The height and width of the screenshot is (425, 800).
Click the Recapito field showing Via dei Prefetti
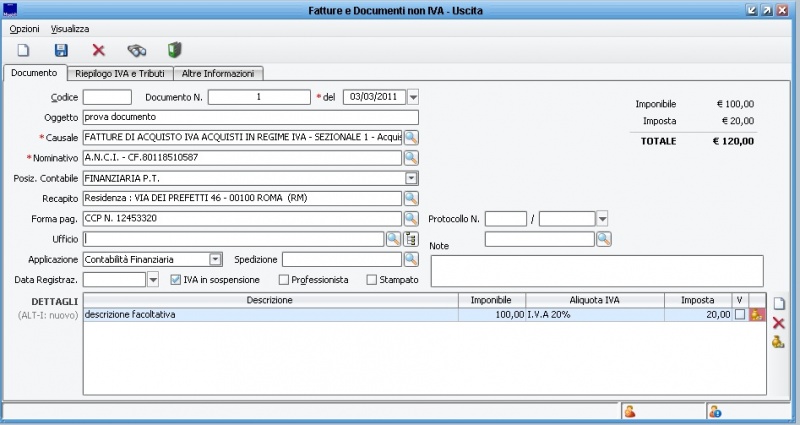tap(242, 198)
